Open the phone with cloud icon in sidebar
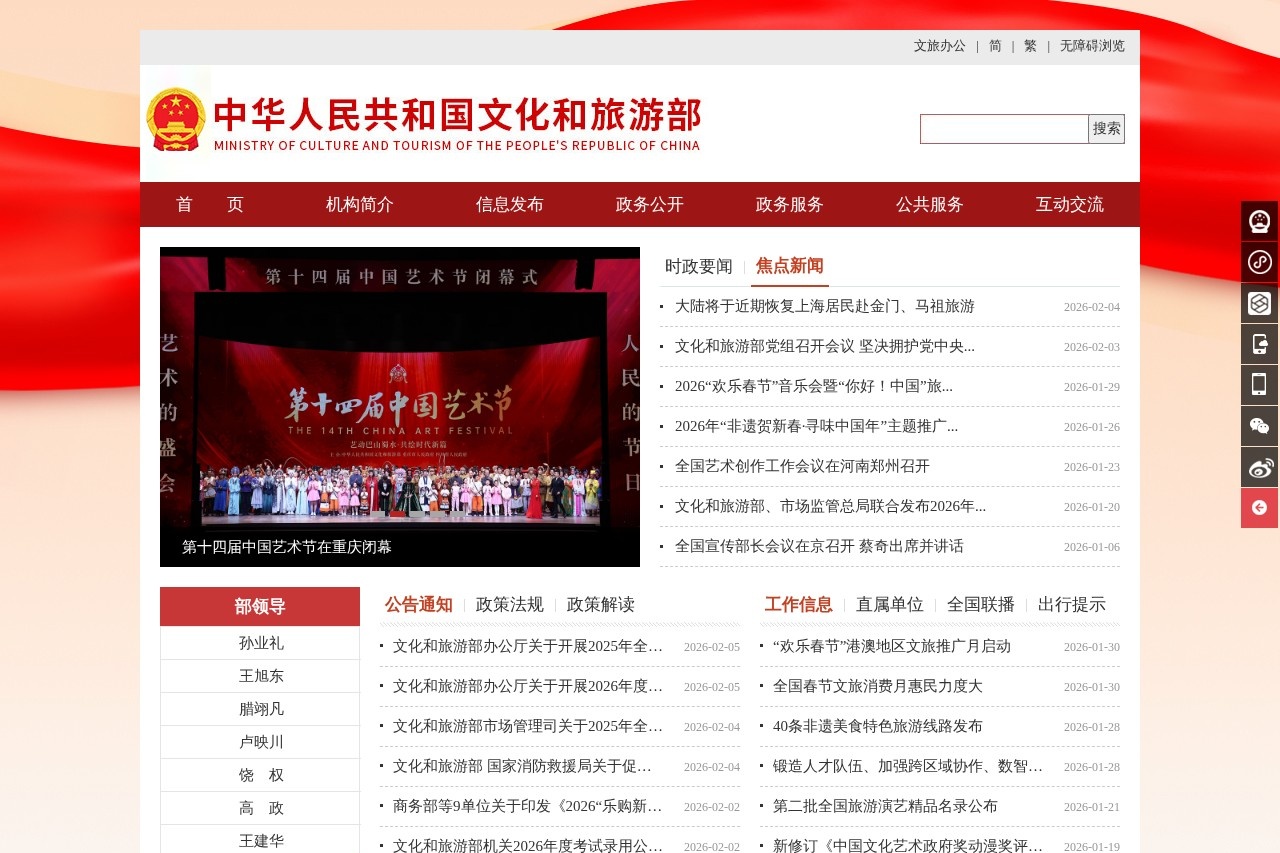1280x853 pixels. pos(1259,344)
